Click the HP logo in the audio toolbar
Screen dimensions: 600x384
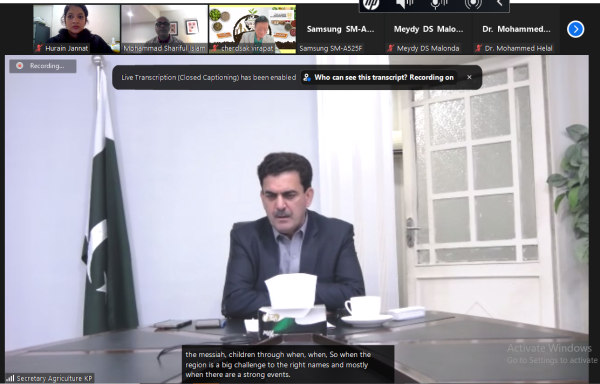371,4
